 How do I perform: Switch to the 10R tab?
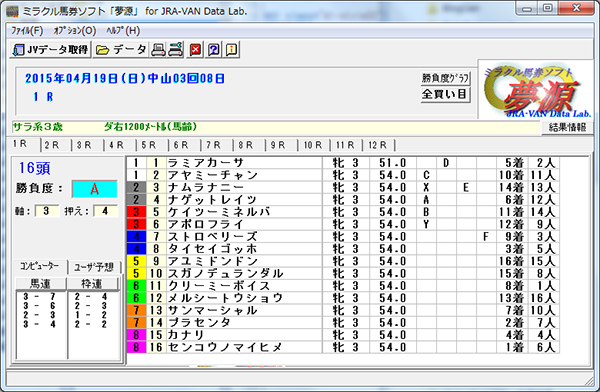(x=313, y=145)
